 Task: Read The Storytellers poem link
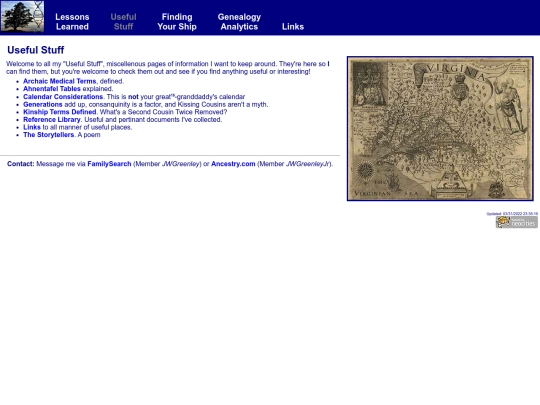(x=49, y=135)
